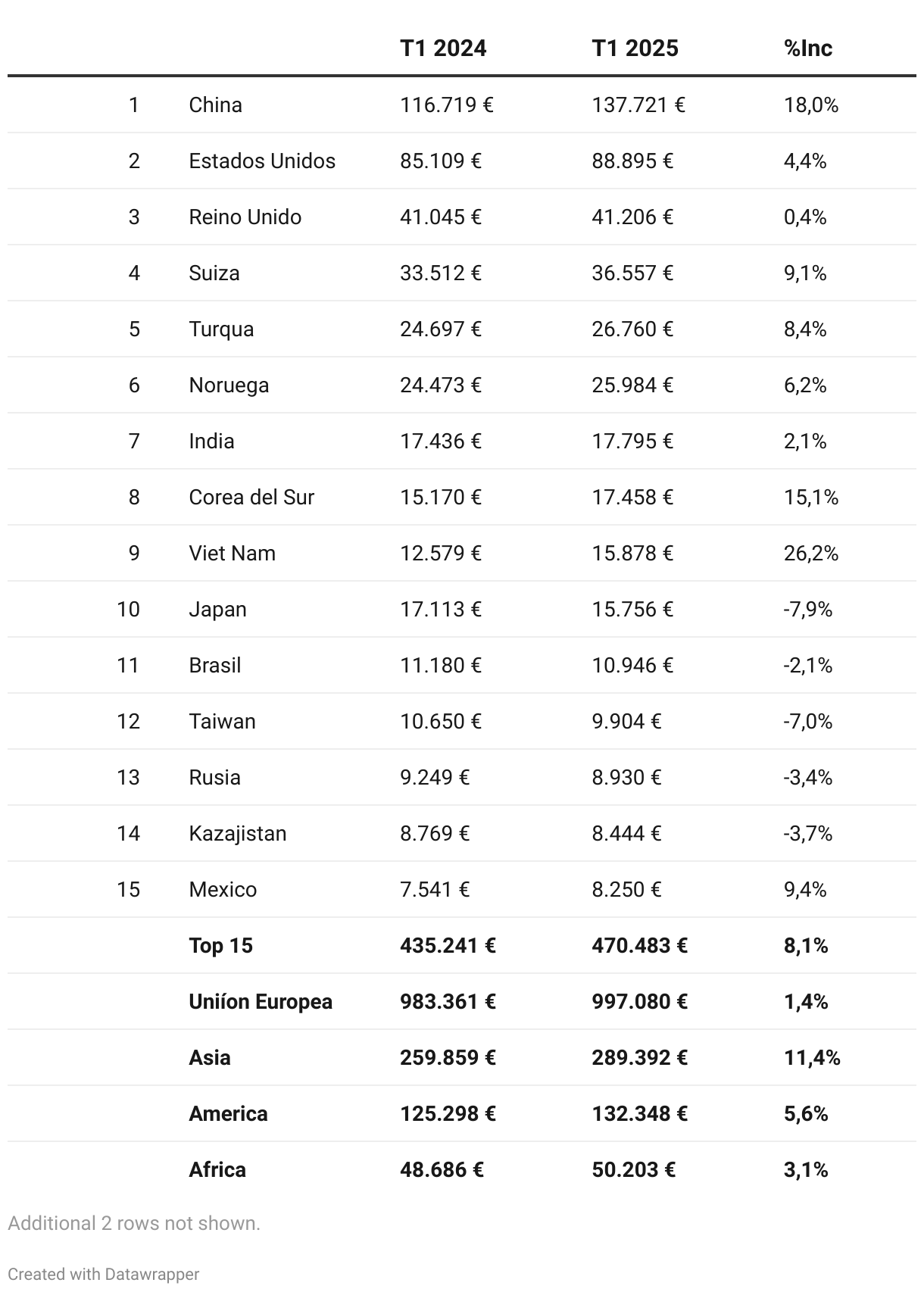Open the Created with Datawrapper link
The image size is (924, 1292).
point(103,1274)
